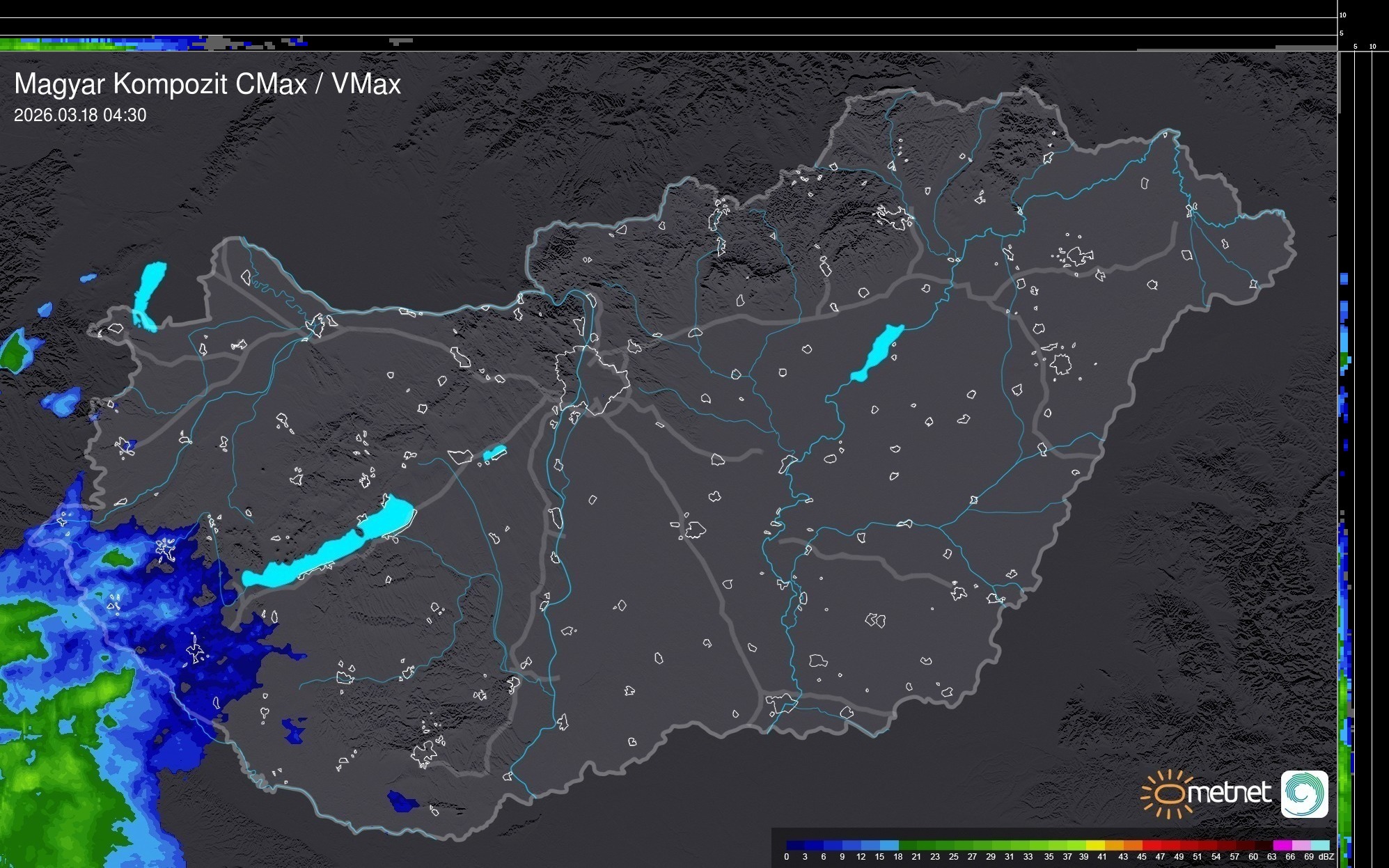1389x868 pixels.
Task: Click the Budapest city outline
Action: (592, 379)
